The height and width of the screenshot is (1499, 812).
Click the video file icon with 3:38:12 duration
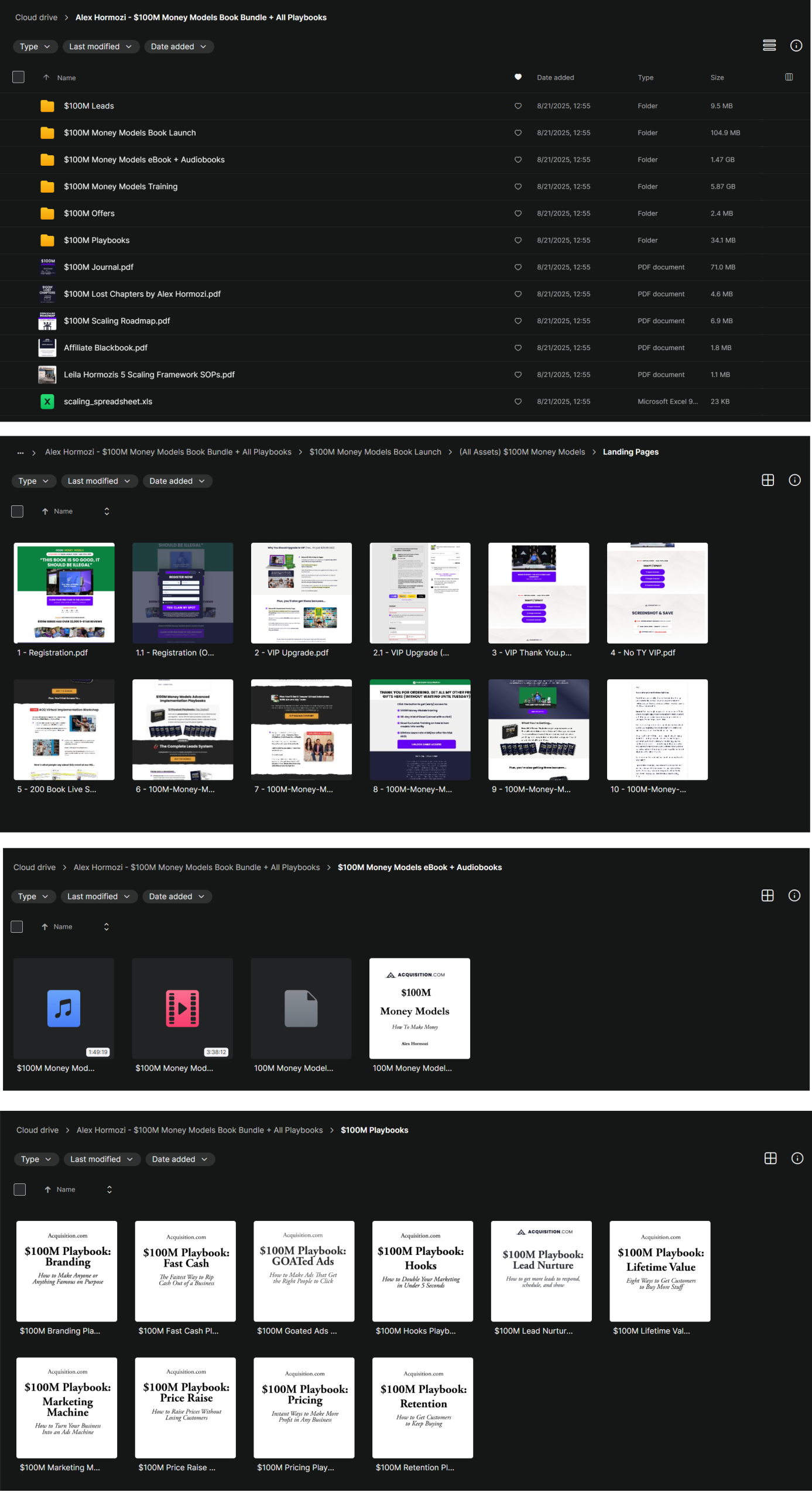(183, 1008)
